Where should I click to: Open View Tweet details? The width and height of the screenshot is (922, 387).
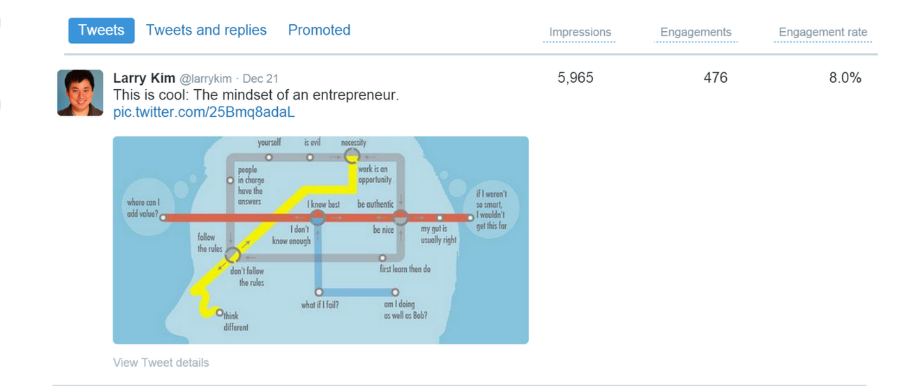tap(161, 362)
